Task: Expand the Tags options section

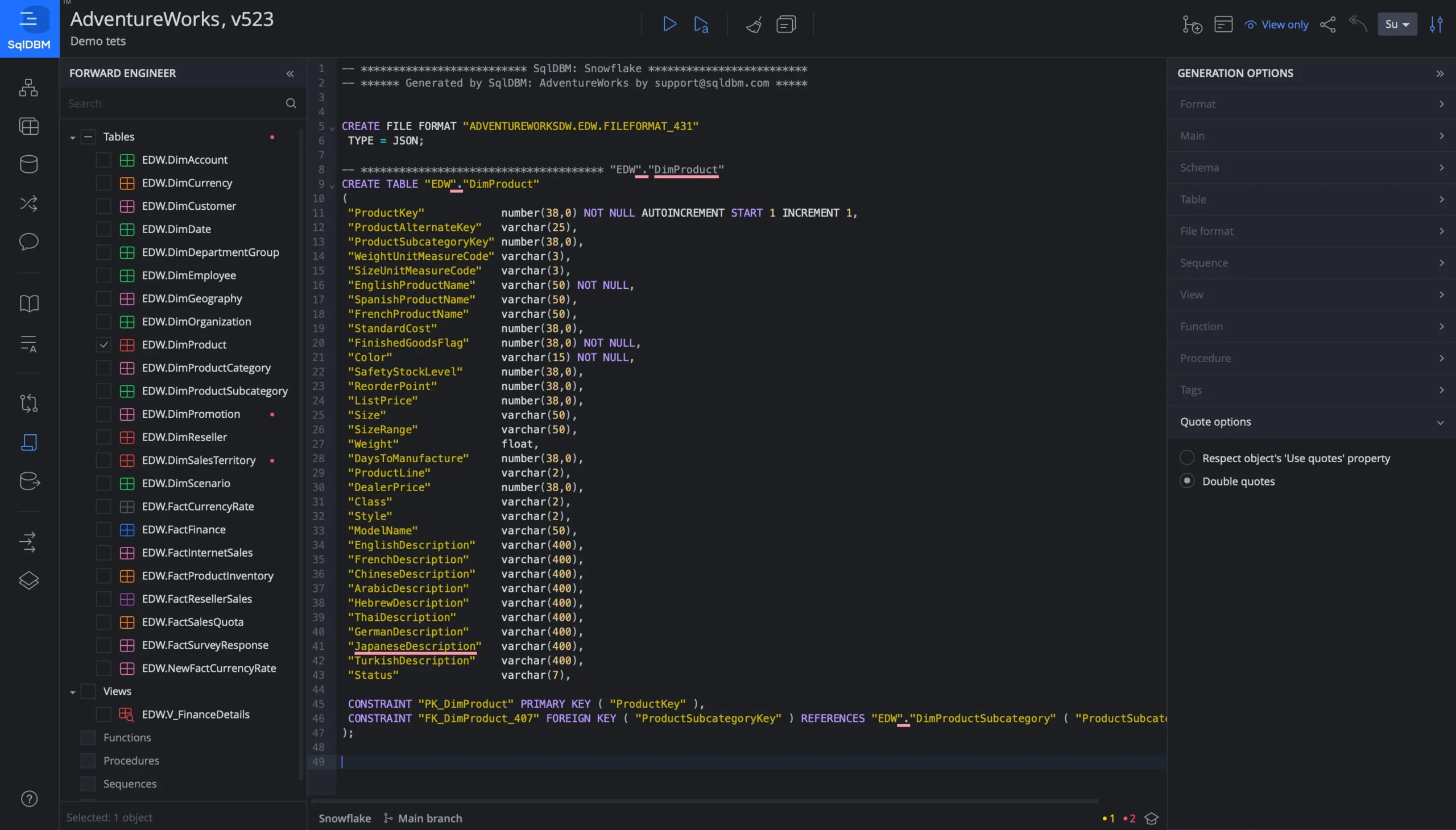Action: [x=1310, y=390]
